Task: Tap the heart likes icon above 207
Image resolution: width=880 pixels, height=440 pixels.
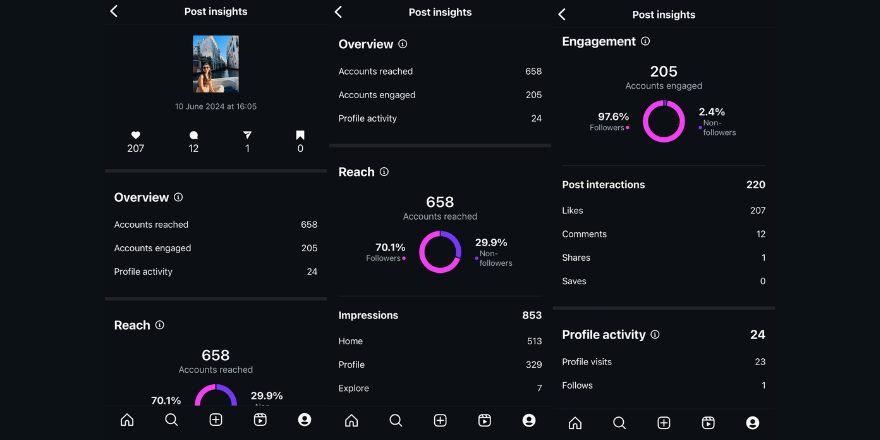Action: click(136, 135)
